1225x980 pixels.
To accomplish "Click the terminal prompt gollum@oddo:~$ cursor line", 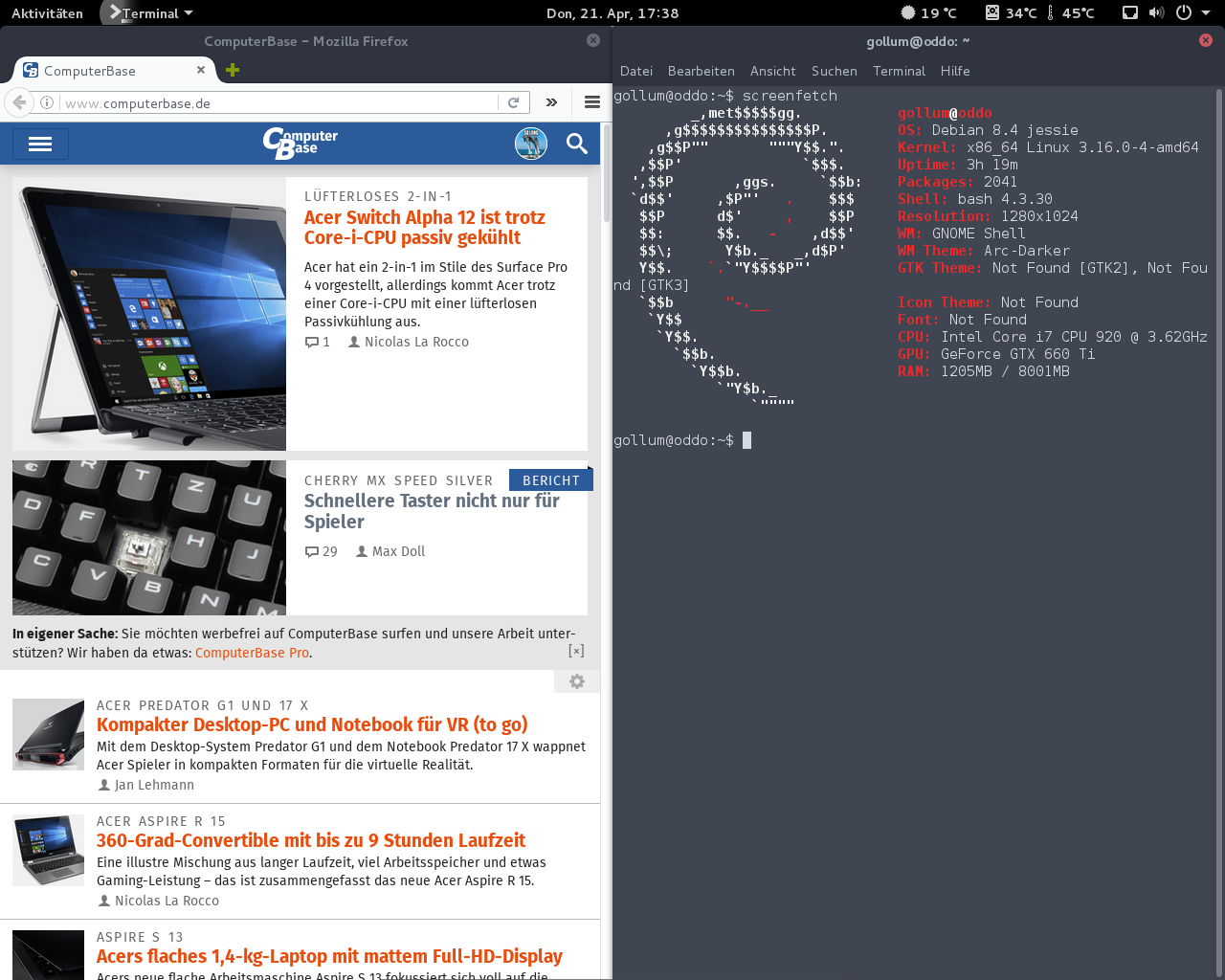I will click(682, 440).
